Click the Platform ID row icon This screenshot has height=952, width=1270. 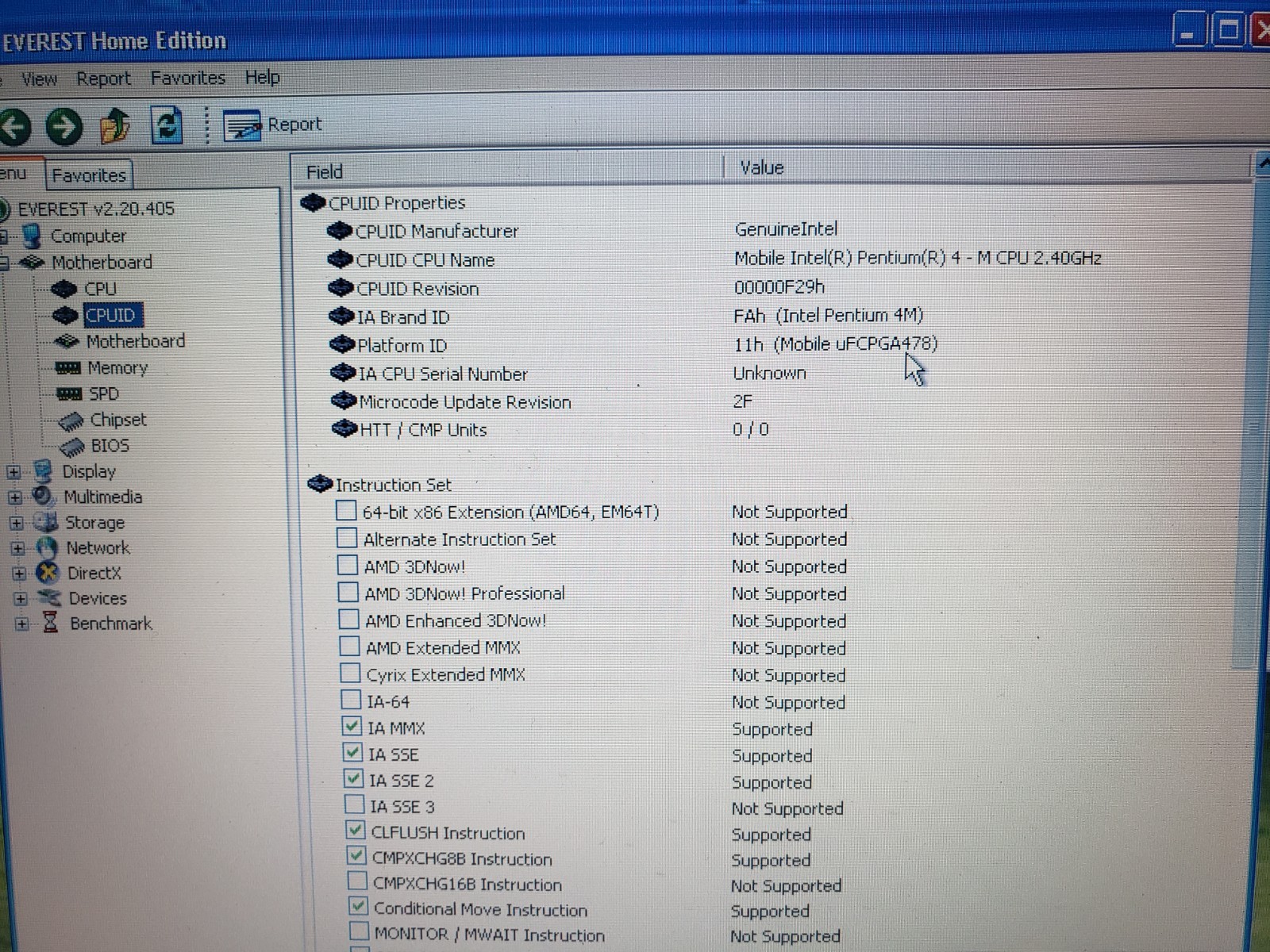click(x=341, y=344)
